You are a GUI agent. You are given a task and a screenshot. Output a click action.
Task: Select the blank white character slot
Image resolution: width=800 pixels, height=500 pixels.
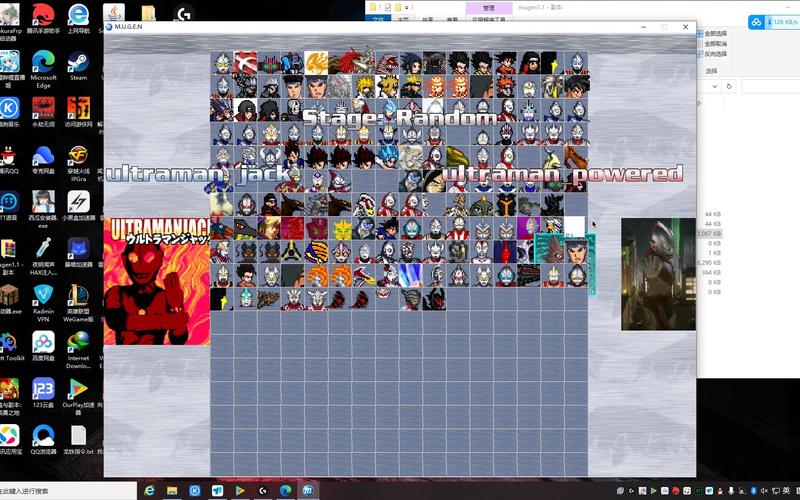coord(574,228)
